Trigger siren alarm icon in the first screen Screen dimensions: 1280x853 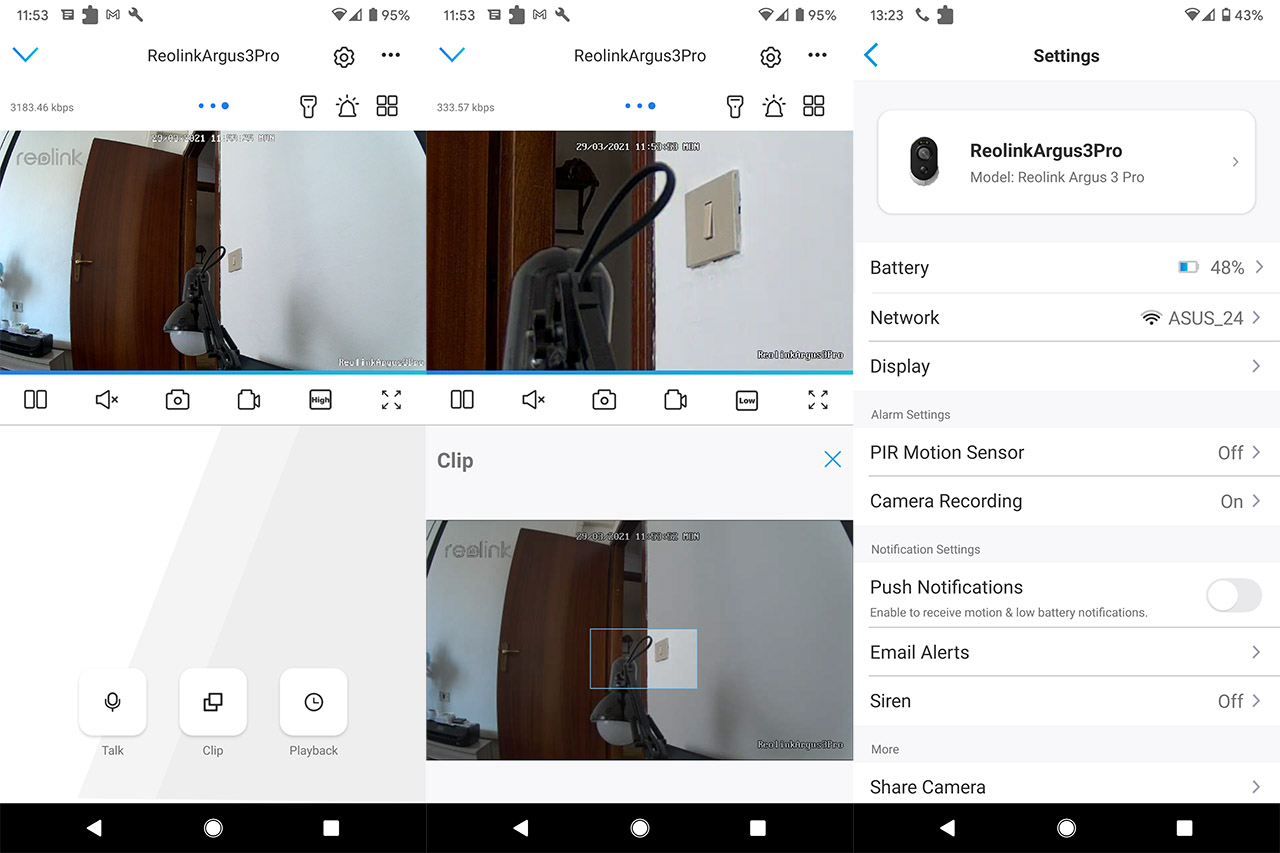347,106
